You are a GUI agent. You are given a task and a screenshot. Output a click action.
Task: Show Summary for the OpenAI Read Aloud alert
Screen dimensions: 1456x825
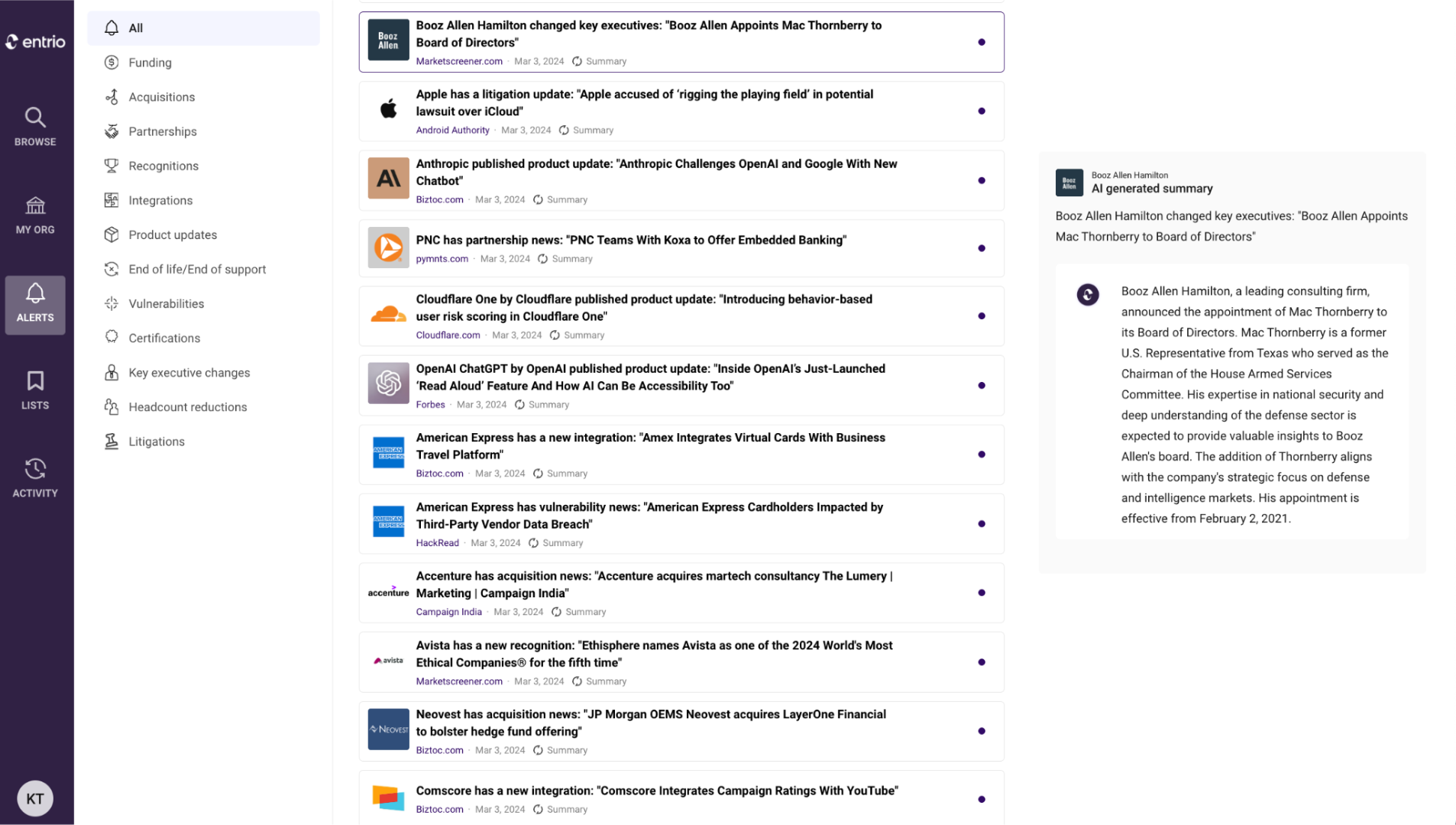point(542,405)
